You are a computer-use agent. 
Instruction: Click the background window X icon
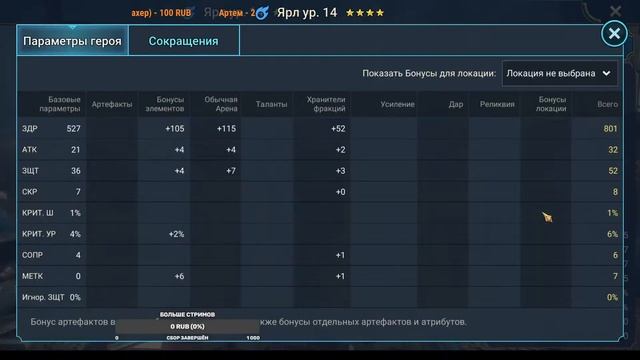point(616,10)
